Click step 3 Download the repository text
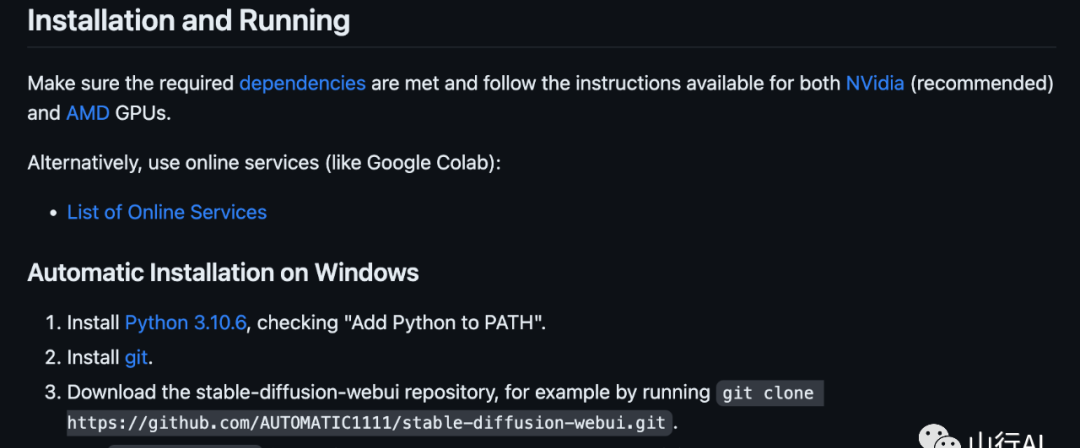This screenshot has height=448, width=1080. coord(388,393)
